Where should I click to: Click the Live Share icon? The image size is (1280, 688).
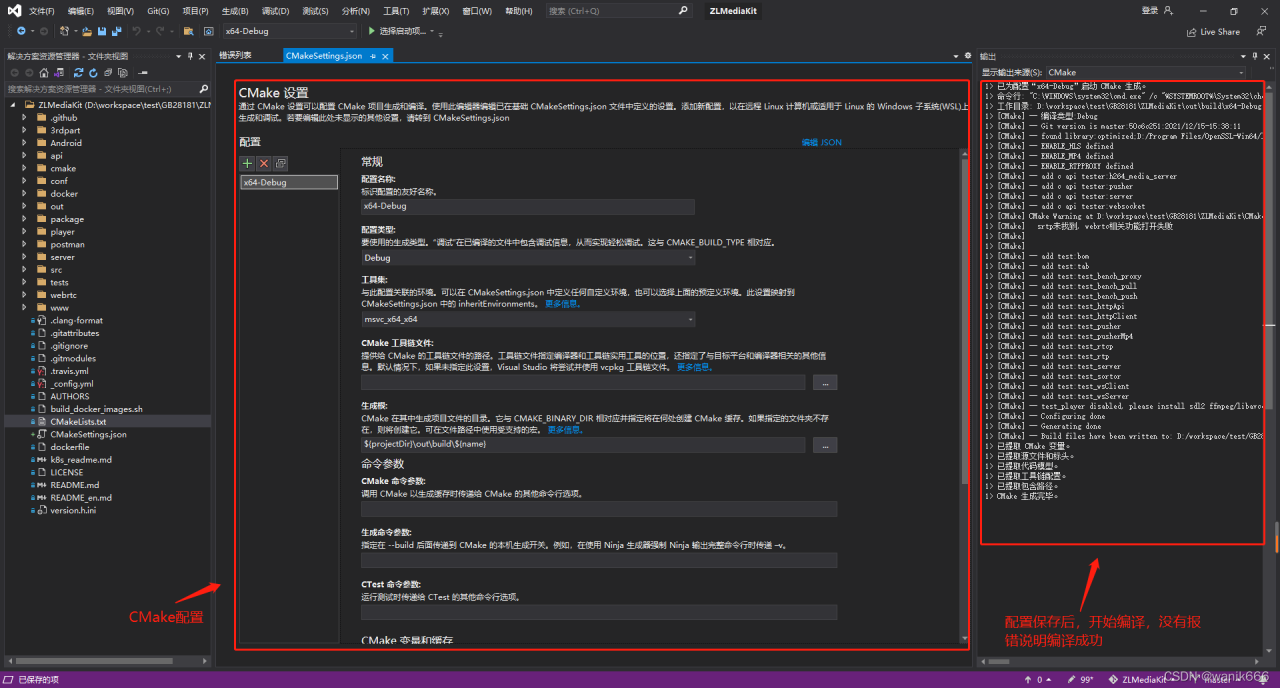(1191, 31)
